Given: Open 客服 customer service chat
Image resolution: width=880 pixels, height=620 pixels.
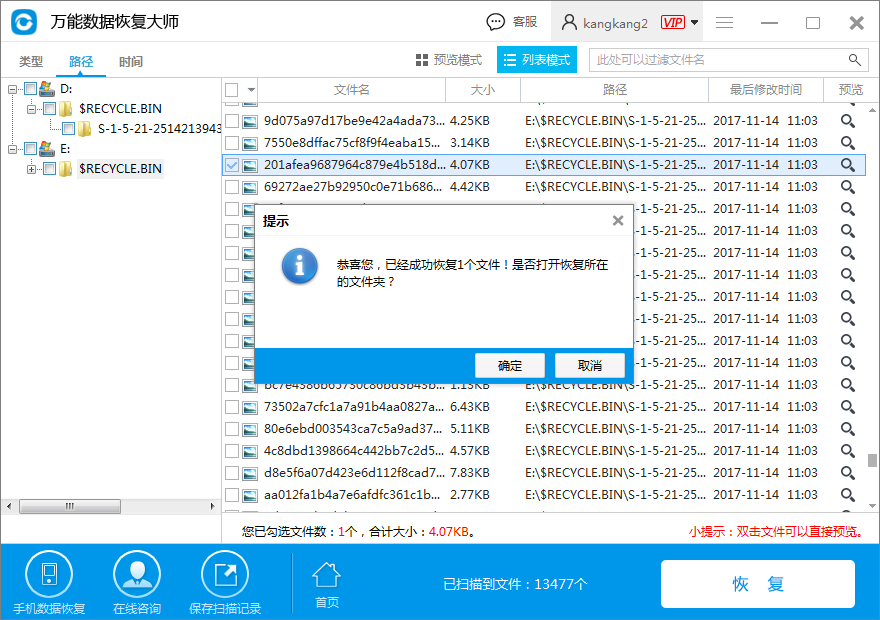Looking at the screenshot, I should (x=512, y=22).
